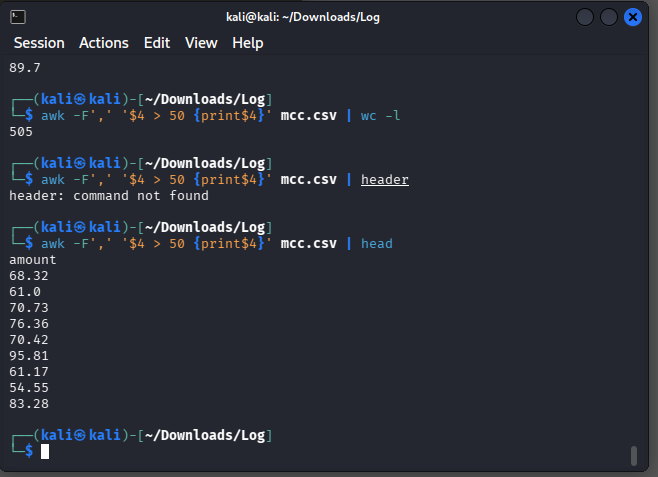The height and width of the screenshot is (477, 658).
Task: Click the output value 61.17
Action: [29, 372]
